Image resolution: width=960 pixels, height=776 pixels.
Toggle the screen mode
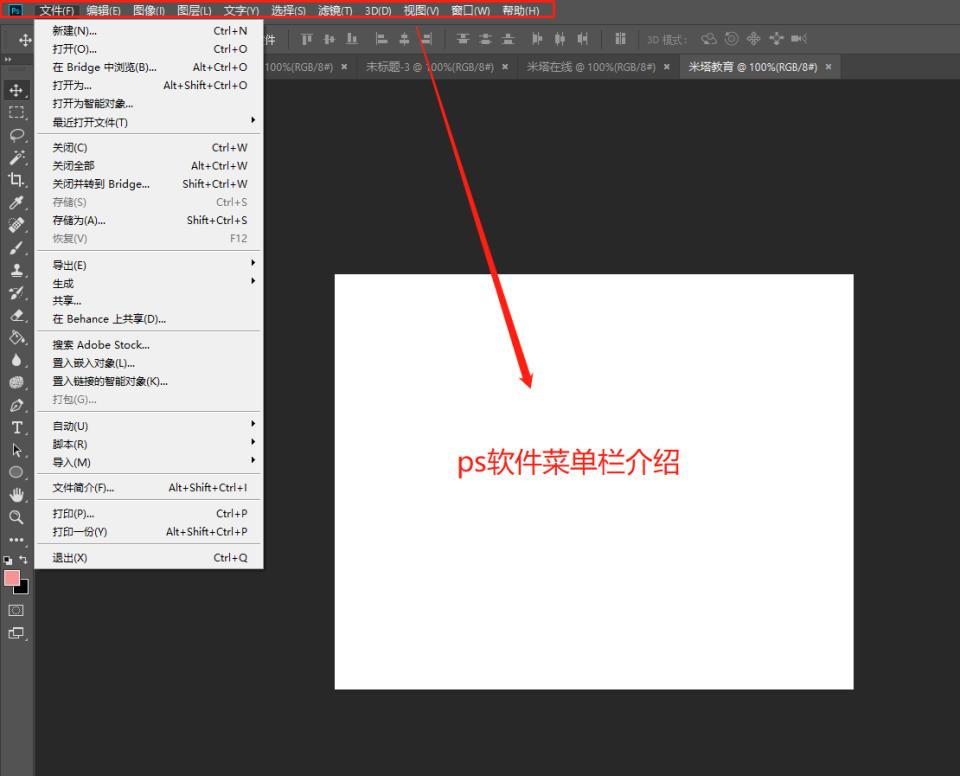point(16,632)
